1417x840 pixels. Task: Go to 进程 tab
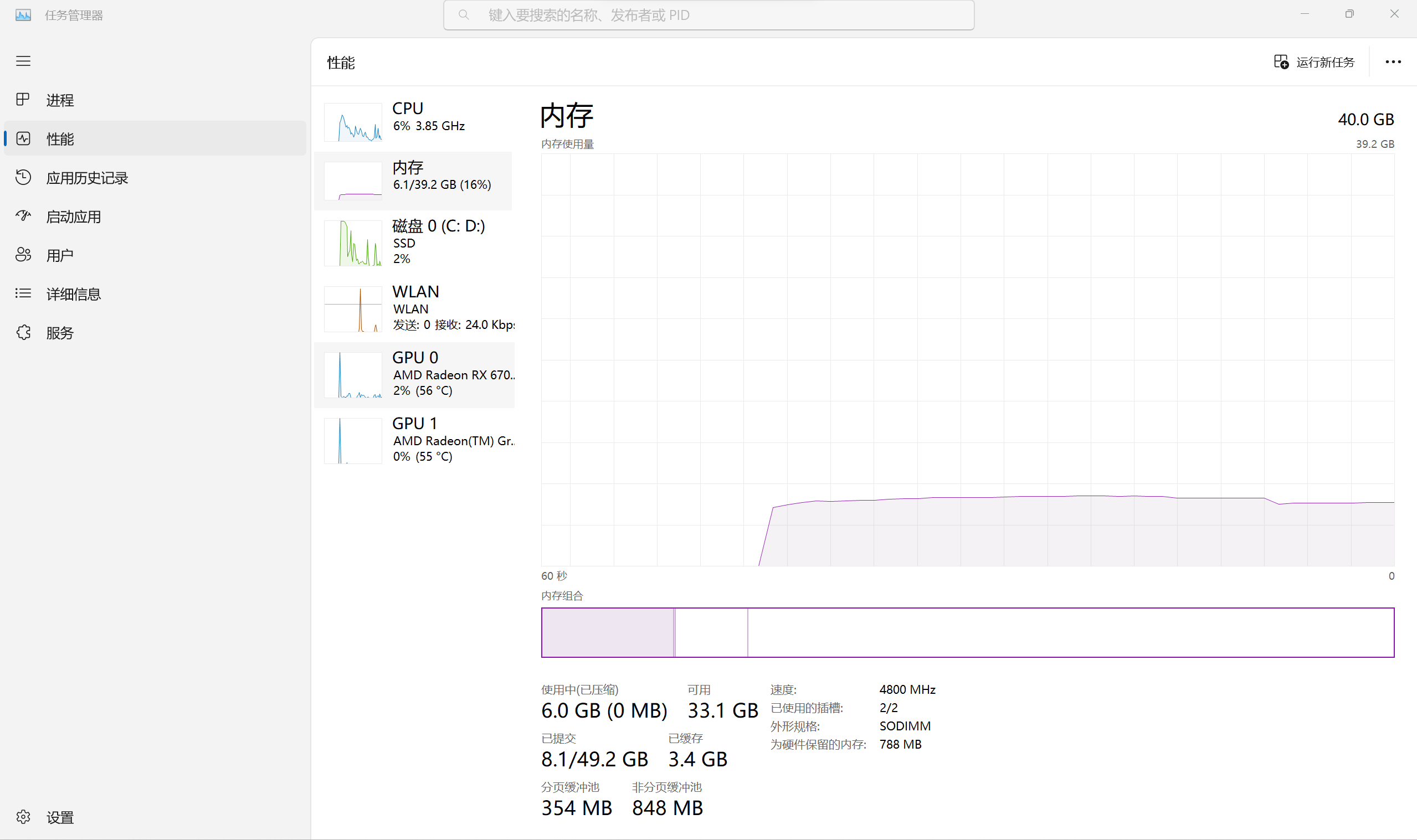click(155, 100)
